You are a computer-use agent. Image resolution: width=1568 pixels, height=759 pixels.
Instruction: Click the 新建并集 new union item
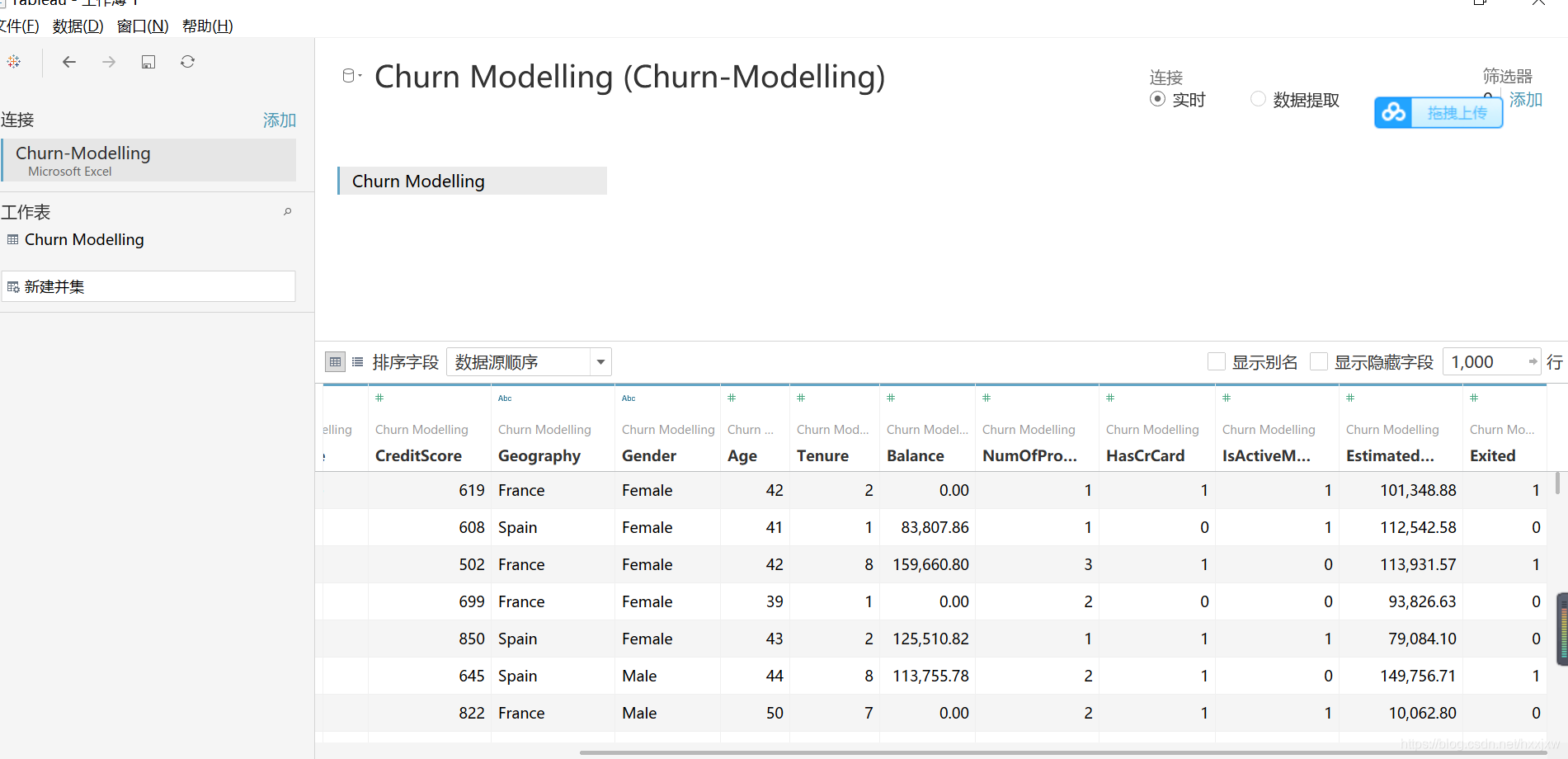click(x=148, y=286)
